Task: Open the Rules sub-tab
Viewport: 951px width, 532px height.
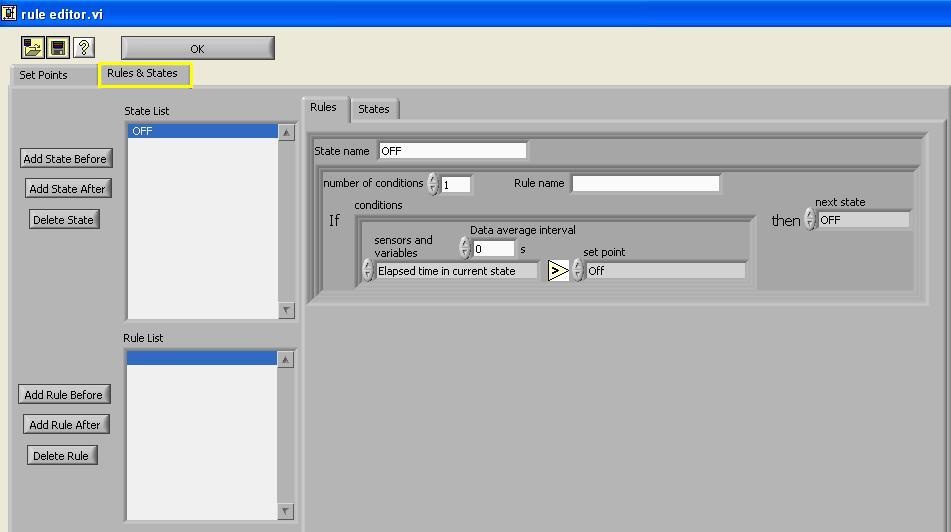Action: click(324, 107)
